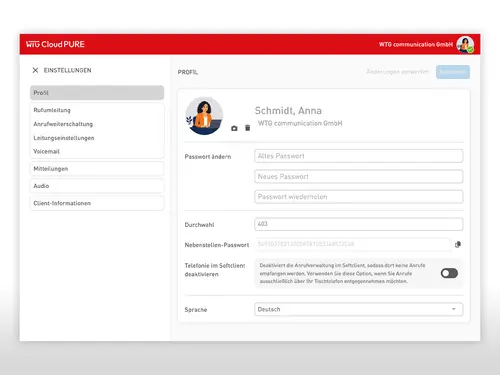Click the Altes Passwort field
The image size is (500, 375).
click(x=359, y=156)
